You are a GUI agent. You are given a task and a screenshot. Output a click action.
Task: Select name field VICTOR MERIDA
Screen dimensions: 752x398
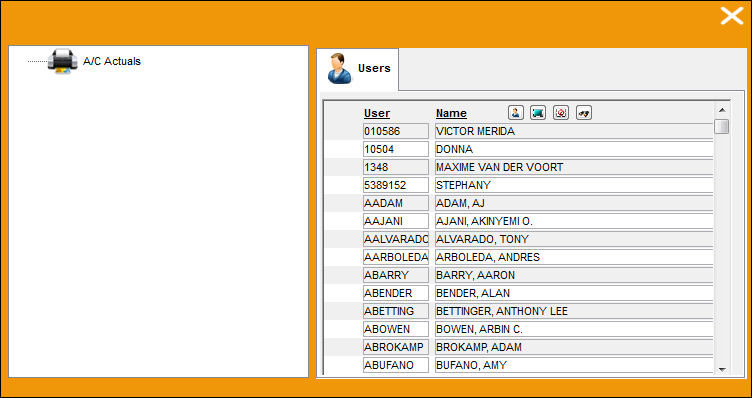(574, 131)
